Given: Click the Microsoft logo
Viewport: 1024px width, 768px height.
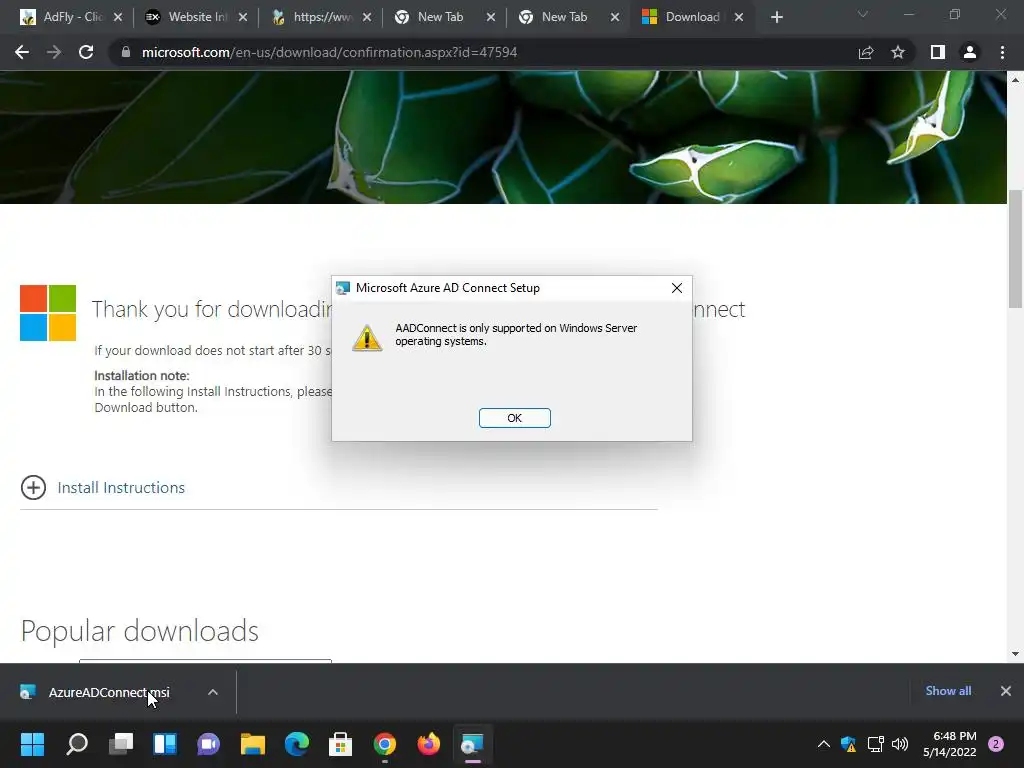Looking at the screenshot, I should [48, 313].
